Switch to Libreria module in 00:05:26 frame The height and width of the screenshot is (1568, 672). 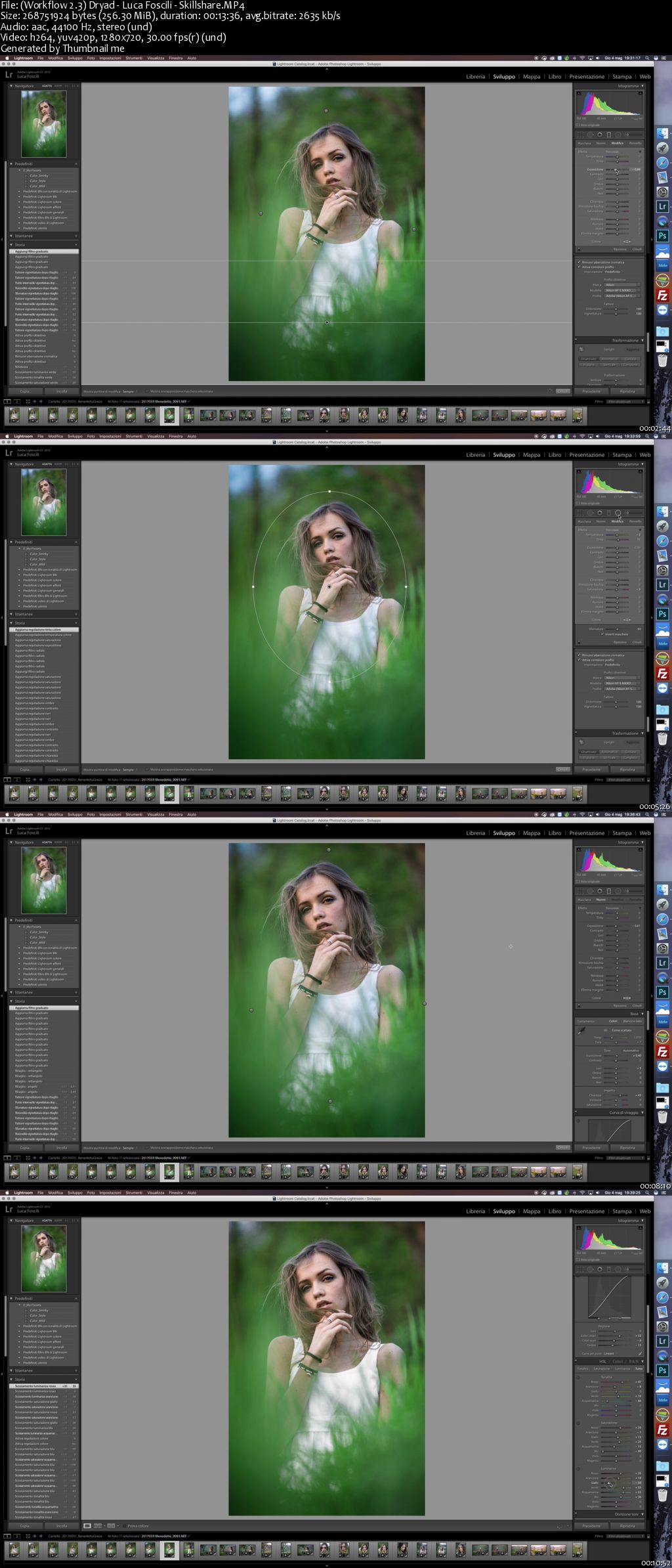476,455
